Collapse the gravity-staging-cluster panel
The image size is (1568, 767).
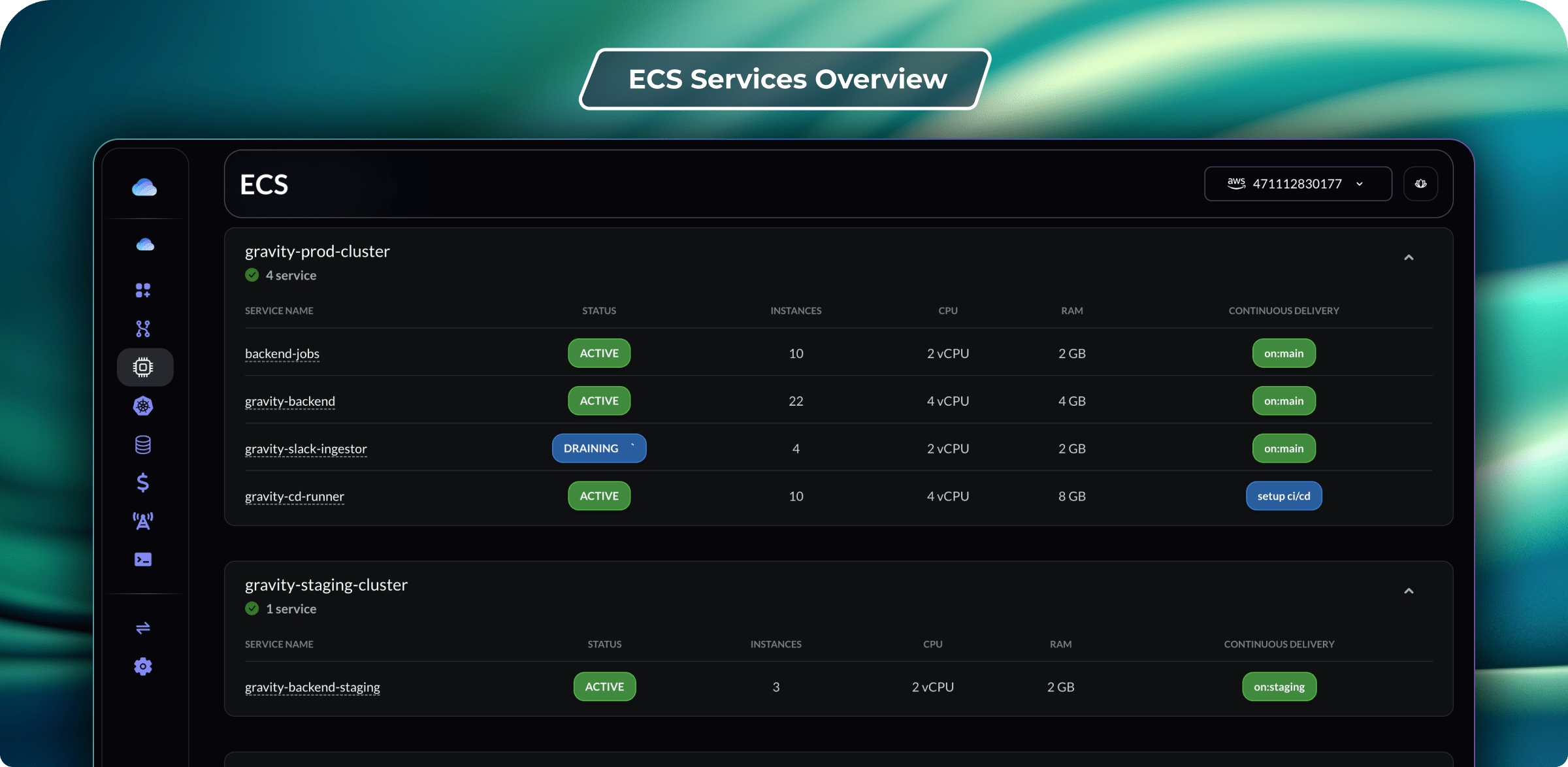coord(1409,591)
